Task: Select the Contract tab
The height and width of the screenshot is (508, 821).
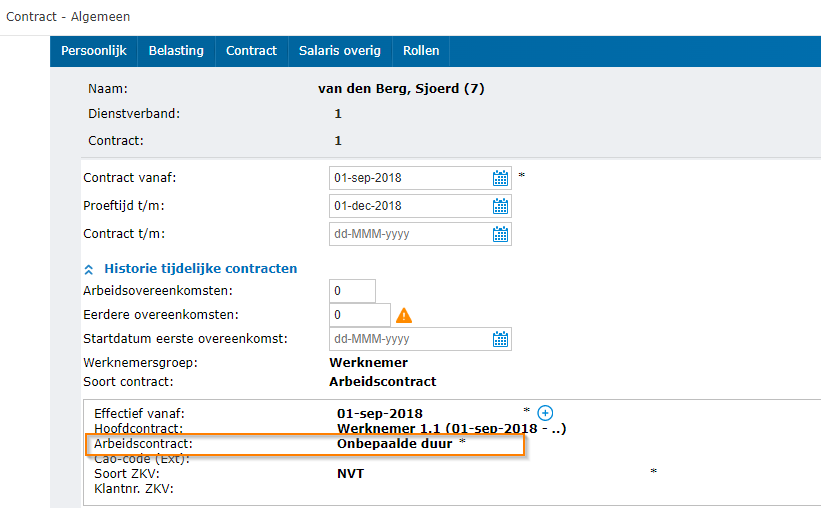Action: pyautogui.click(x=251, y=51)
